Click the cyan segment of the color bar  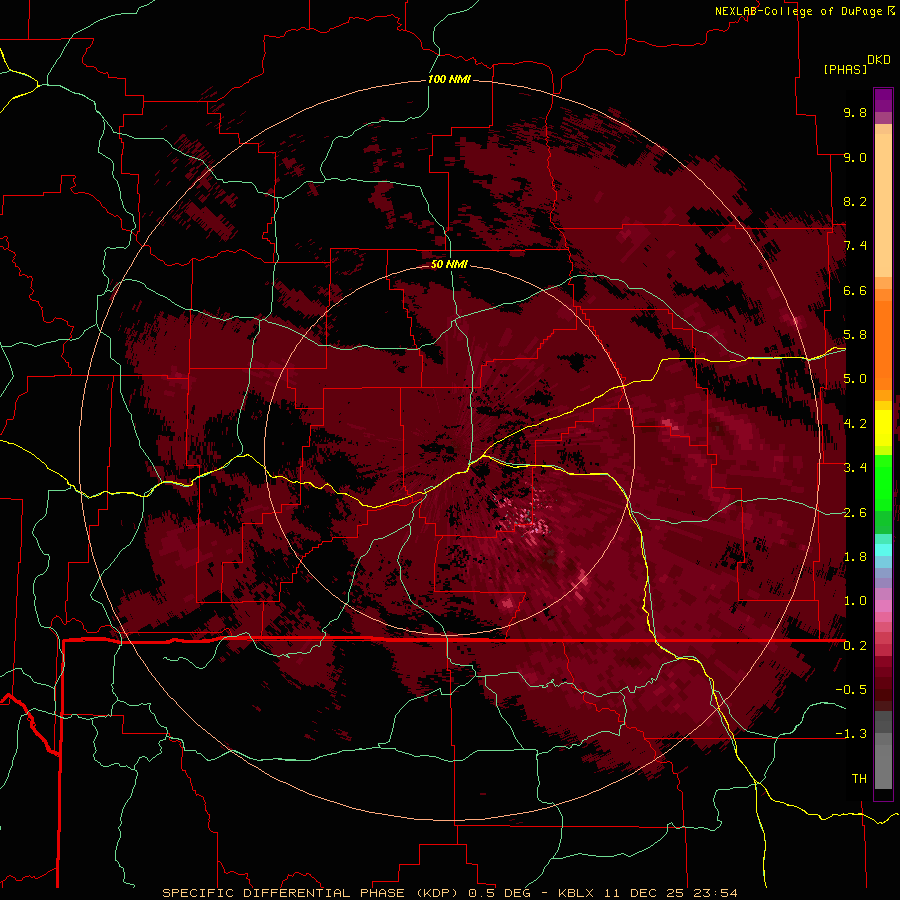coord(883,550)
